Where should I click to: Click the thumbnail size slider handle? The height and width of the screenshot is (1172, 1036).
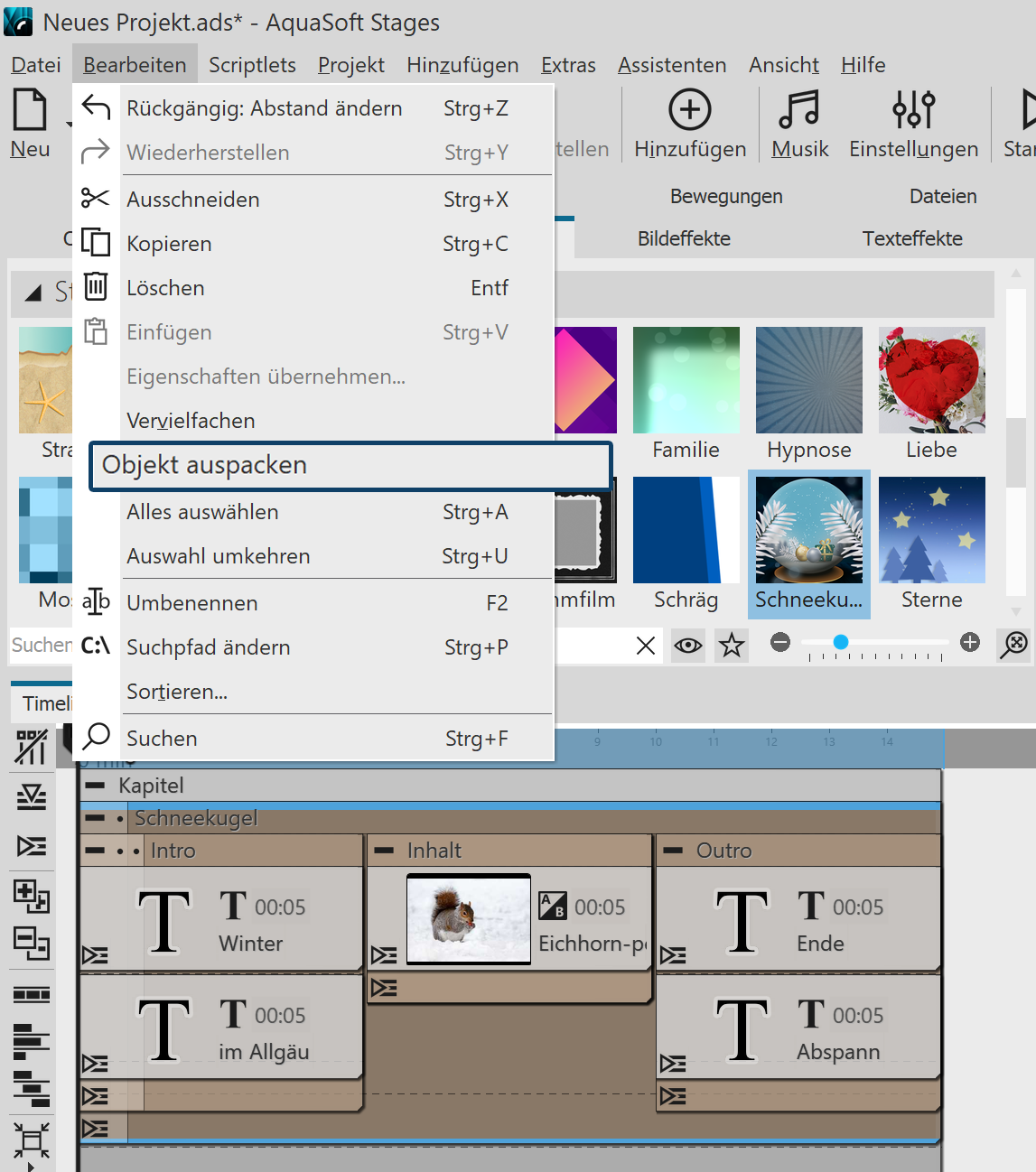[x=841, y=642]
